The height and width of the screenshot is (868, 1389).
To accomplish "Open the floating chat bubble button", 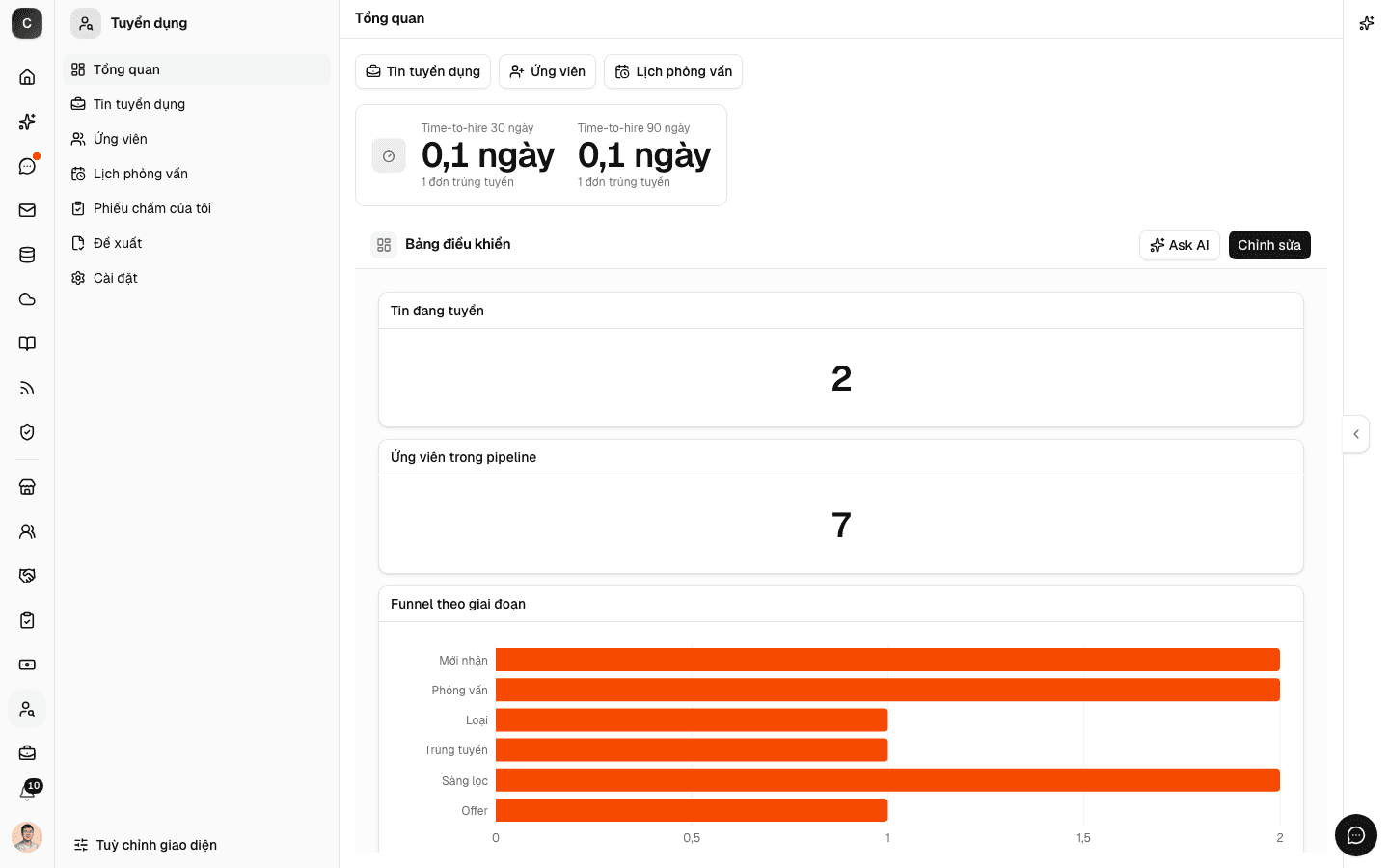I will (1356, 835).
